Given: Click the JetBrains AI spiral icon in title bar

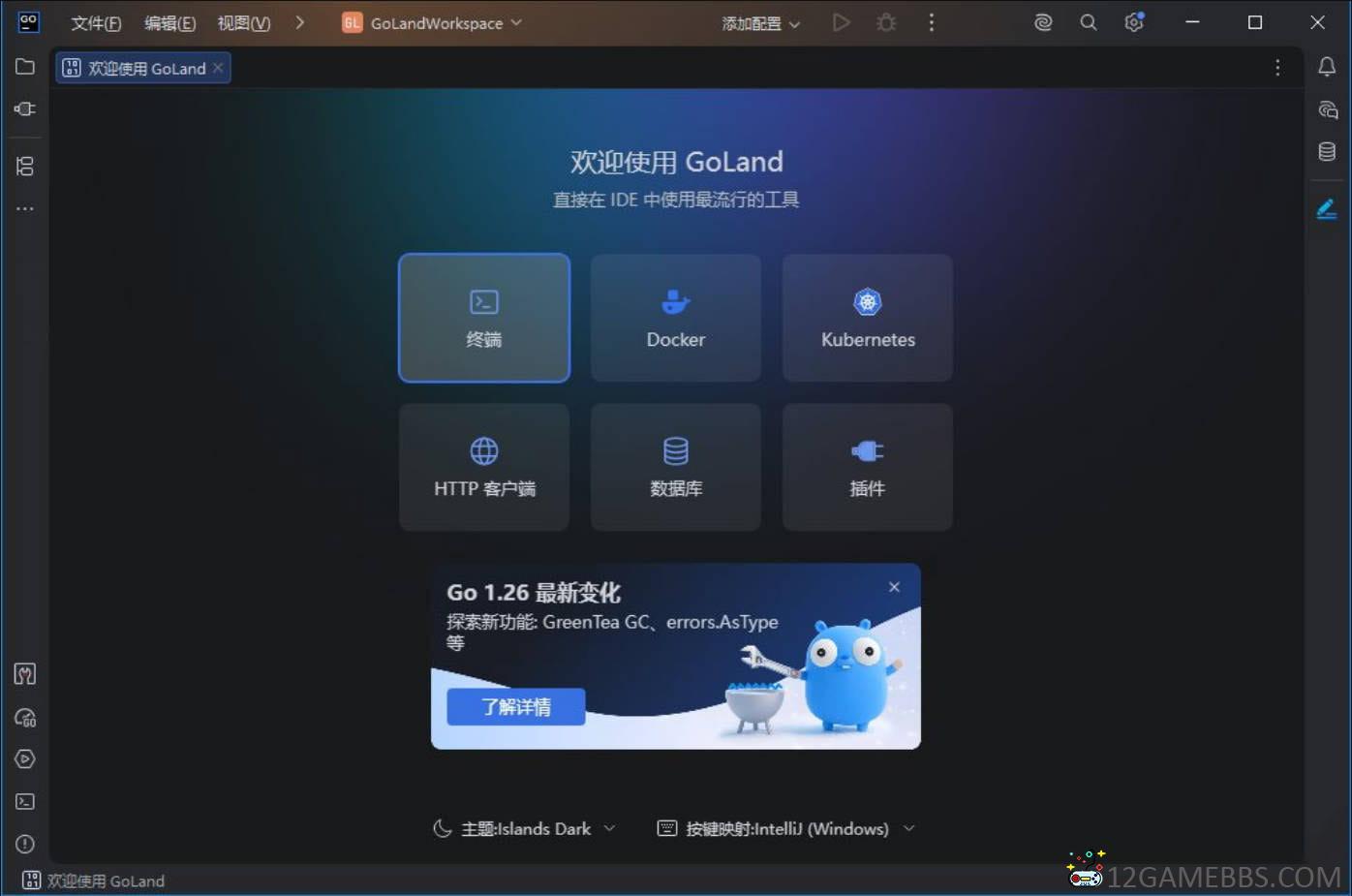Looking at the screenshot, I should [1043, 22].
